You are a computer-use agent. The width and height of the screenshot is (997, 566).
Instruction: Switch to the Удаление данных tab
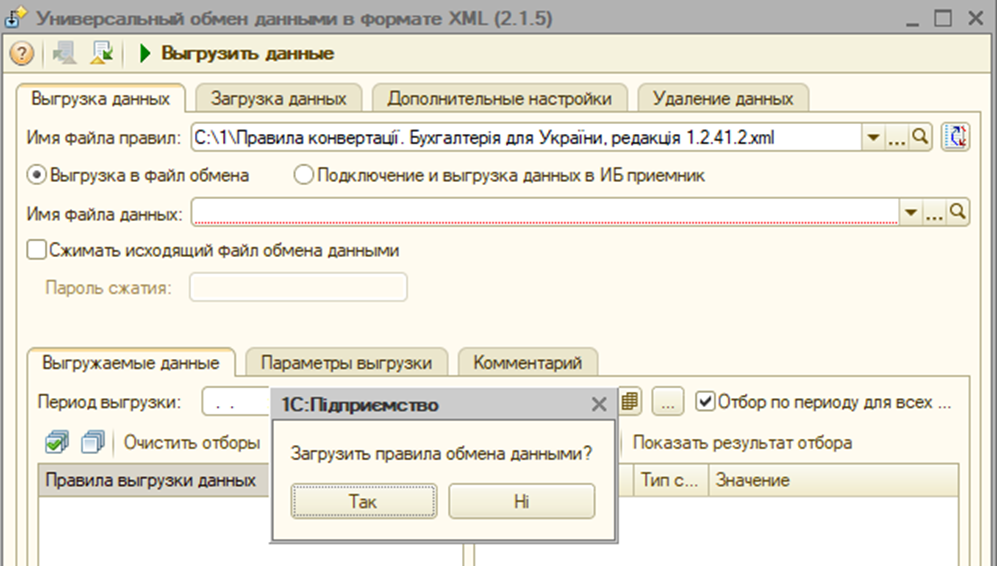(723, 99)
